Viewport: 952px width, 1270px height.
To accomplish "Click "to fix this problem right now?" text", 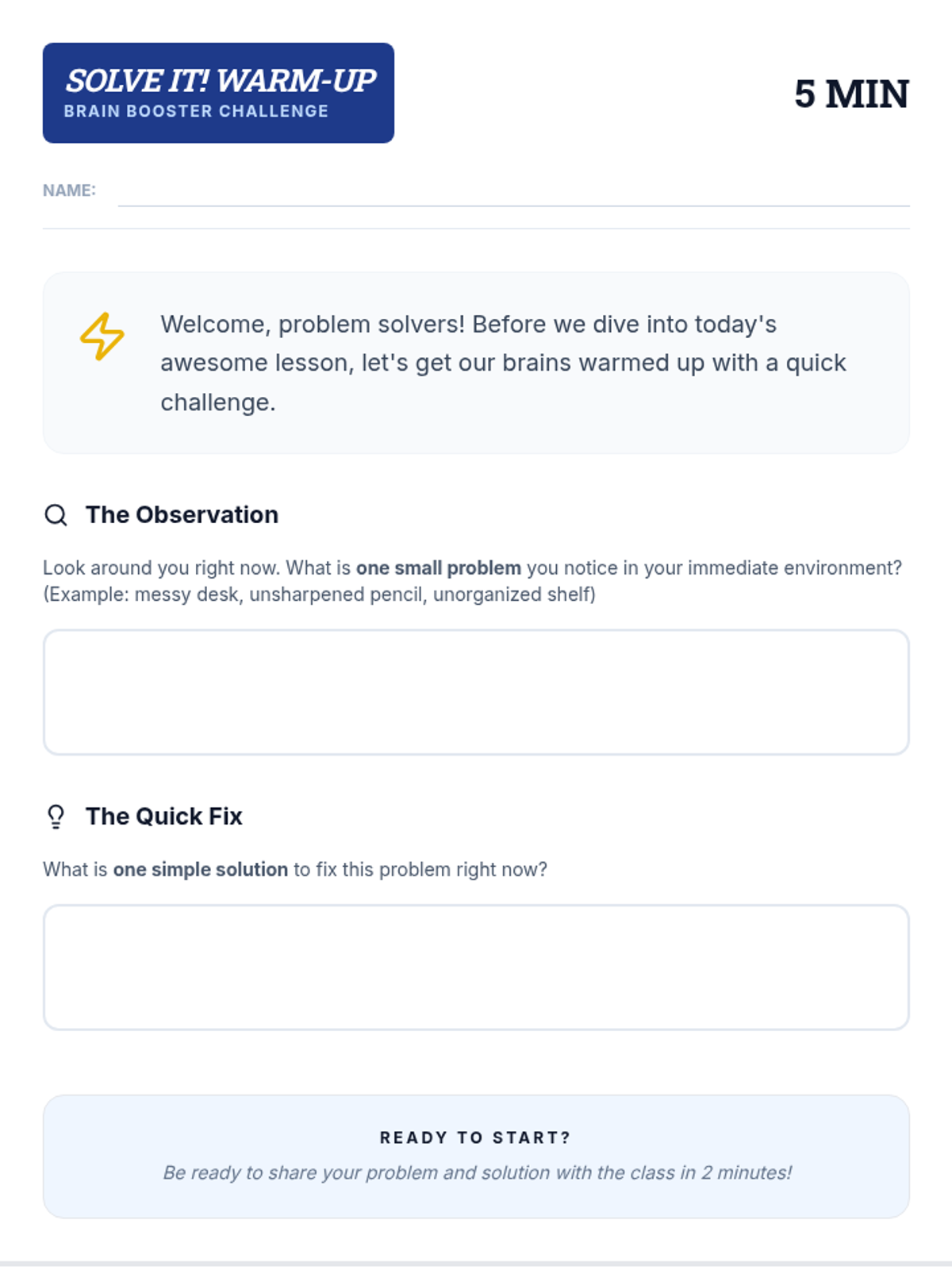I will tap(420, 870).
